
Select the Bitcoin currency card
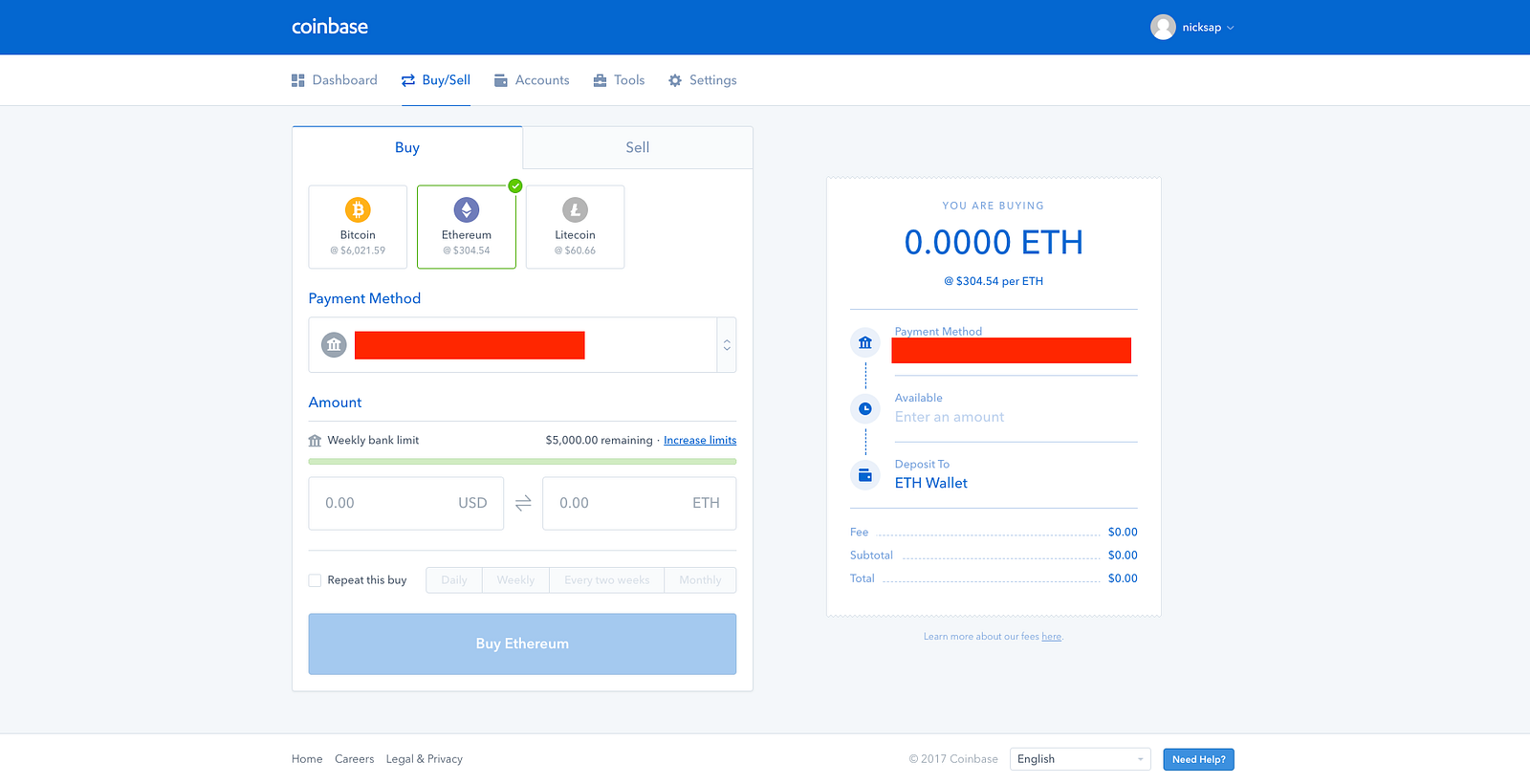pos(358,227)
